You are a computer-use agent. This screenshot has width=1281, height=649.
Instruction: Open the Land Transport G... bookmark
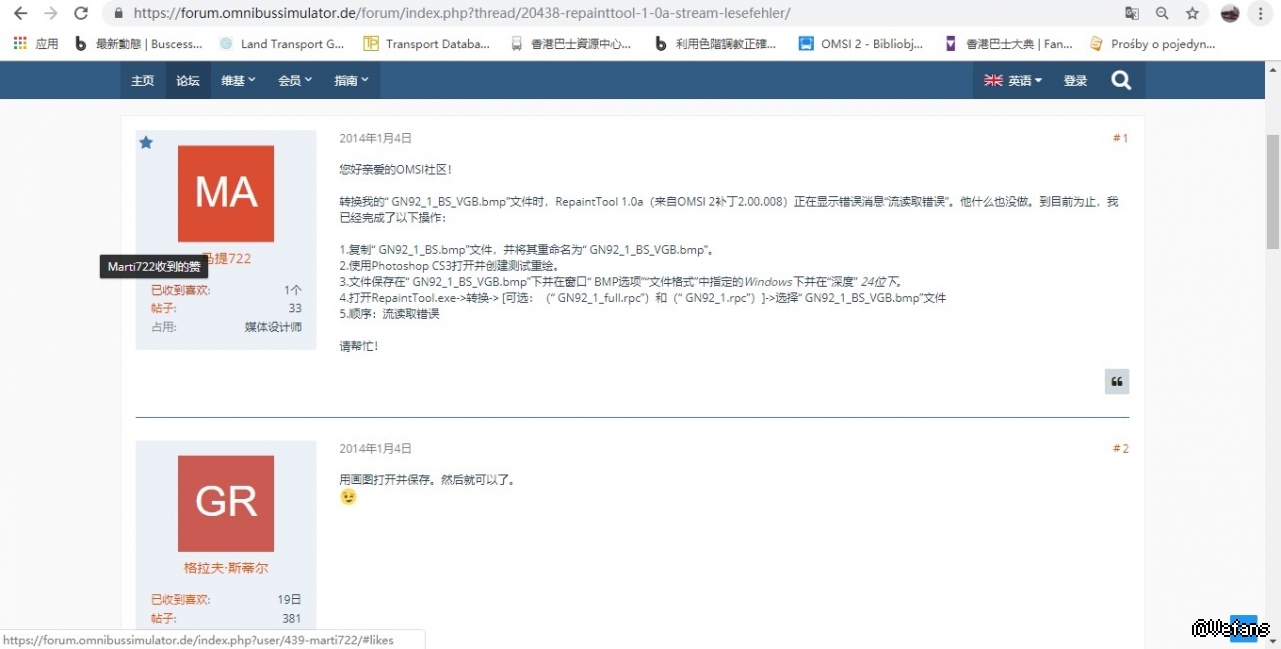pos(282,44)
